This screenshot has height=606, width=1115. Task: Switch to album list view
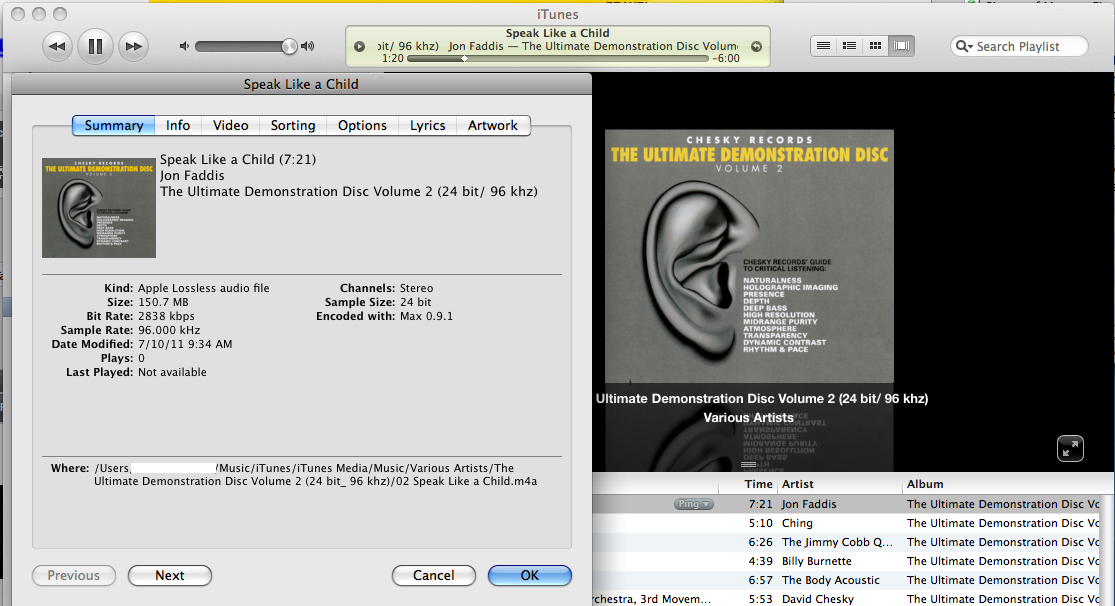(849, 46)
